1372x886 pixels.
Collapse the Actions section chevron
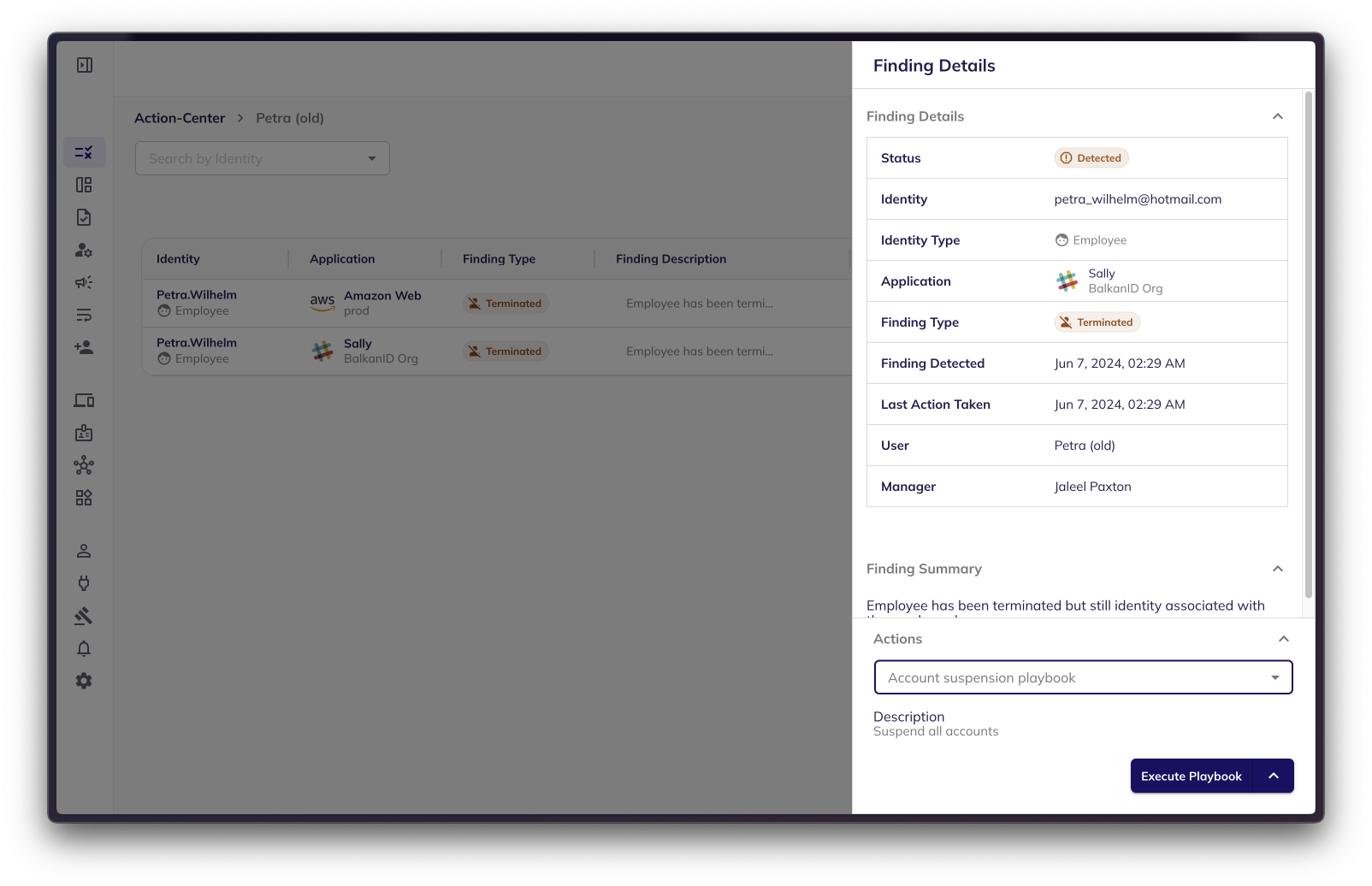click(1283, 639)
